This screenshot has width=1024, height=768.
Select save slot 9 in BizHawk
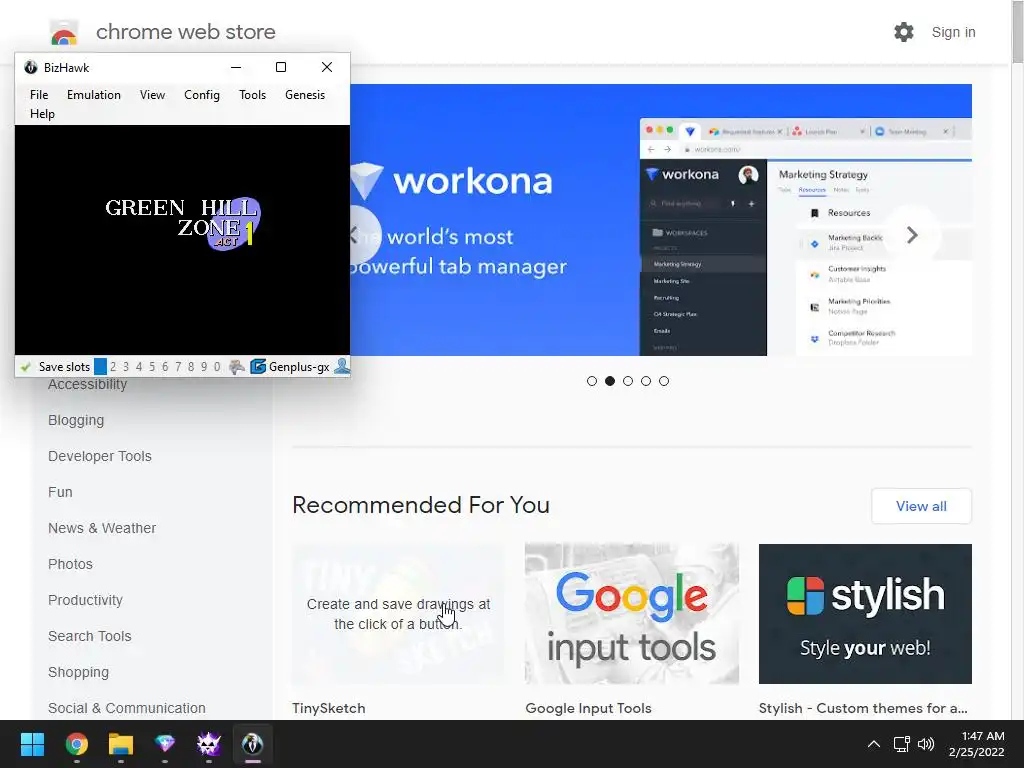204,367
